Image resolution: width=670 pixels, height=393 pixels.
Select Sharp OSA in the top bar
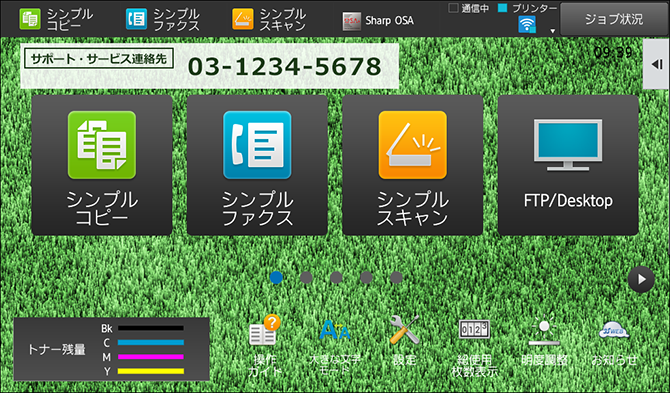click(x=378, y=21)
